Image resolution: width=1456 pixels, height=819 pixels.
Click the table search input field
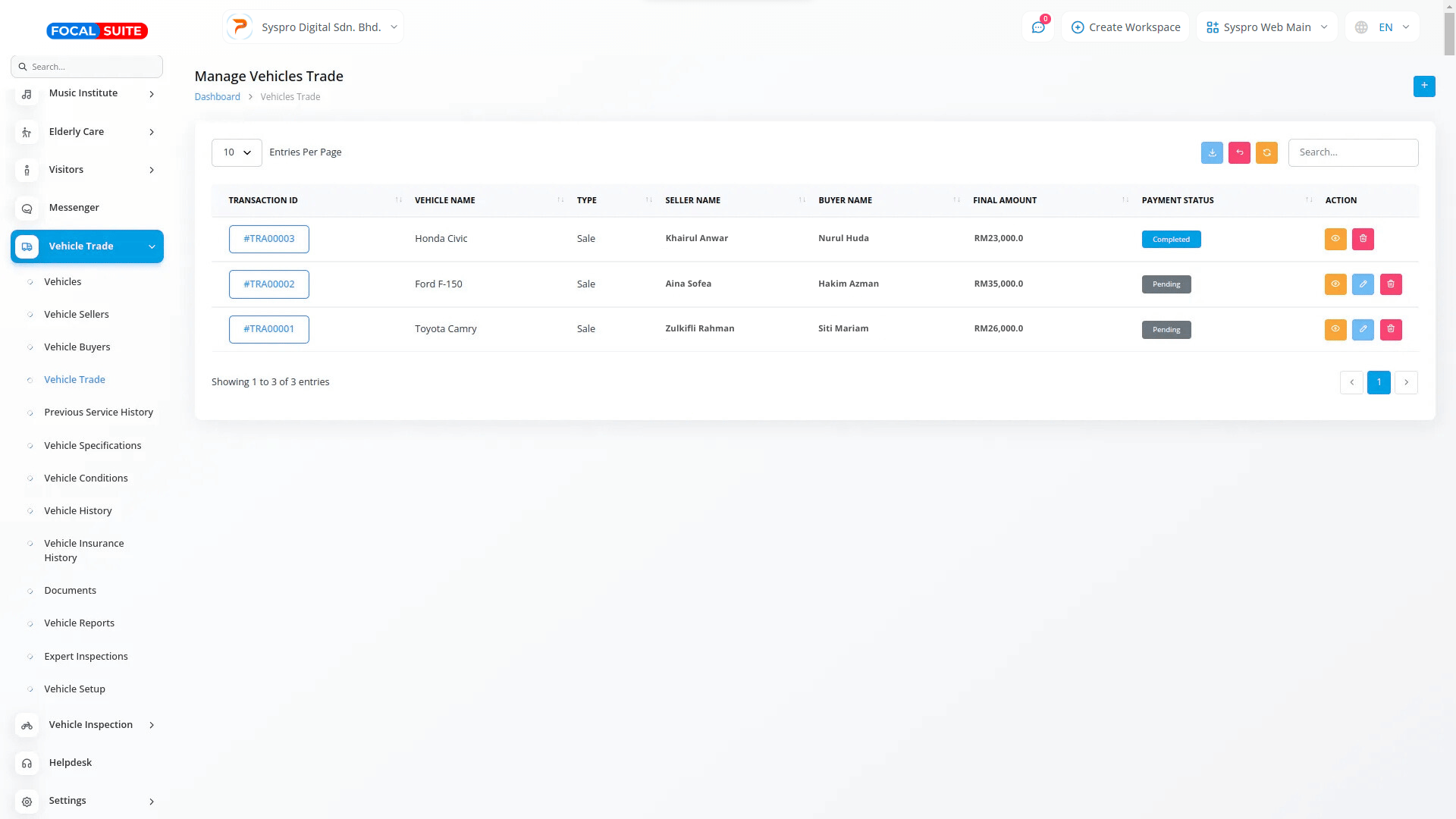coord(1352,152)
